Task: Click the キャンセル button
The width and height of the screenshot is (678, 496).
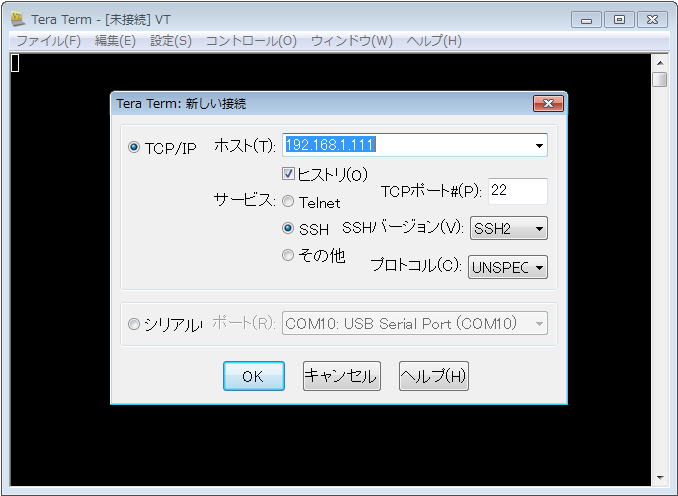Action: click(342, 376)
